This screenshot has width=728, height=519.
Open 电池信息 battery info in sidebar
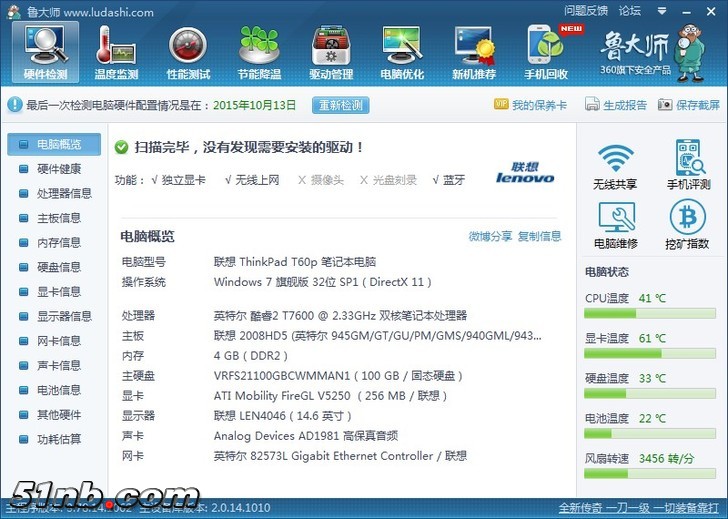pos(58,389)
